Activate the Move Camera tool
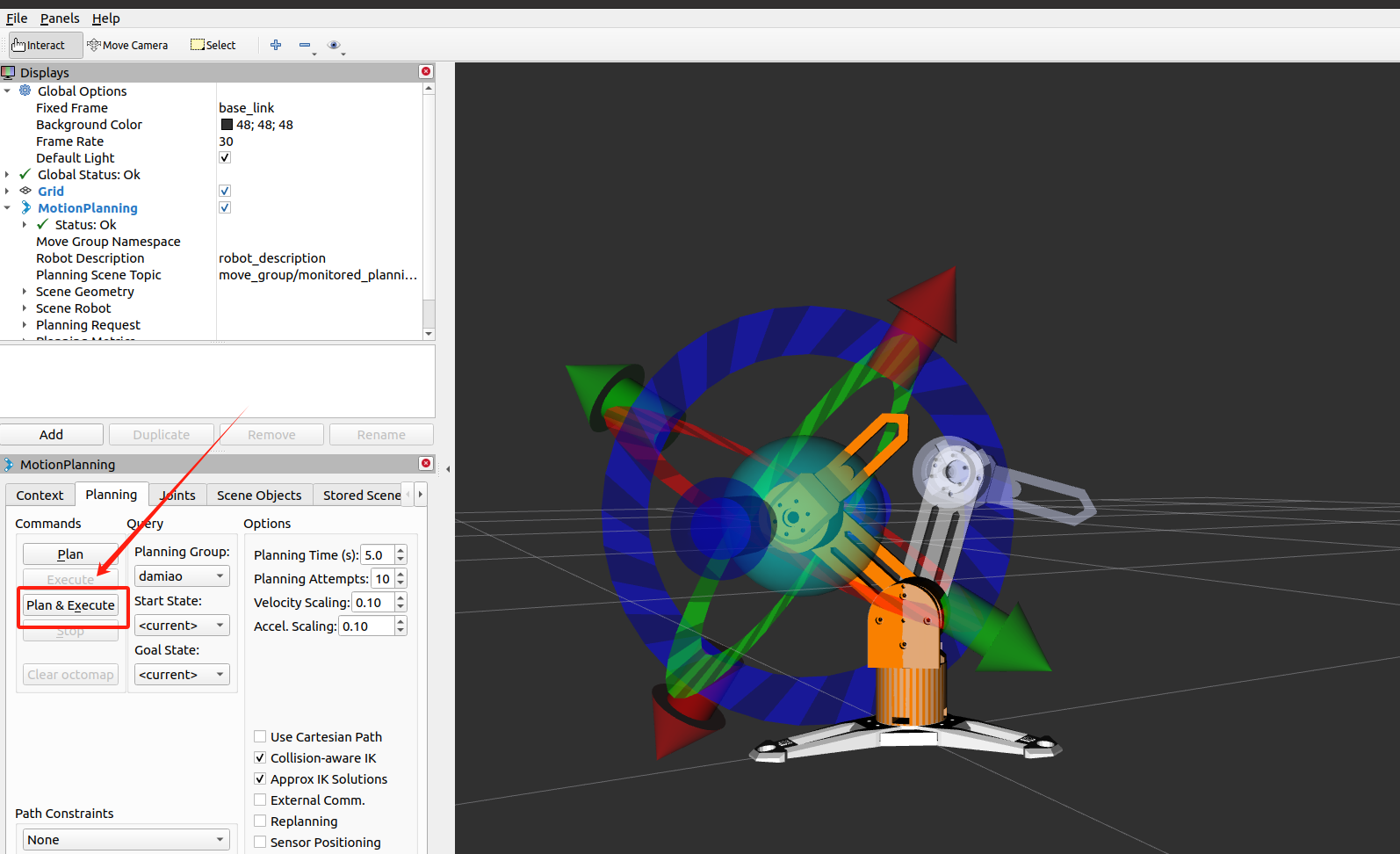Screen dimensions: 1400x854 tap(128, 45)
